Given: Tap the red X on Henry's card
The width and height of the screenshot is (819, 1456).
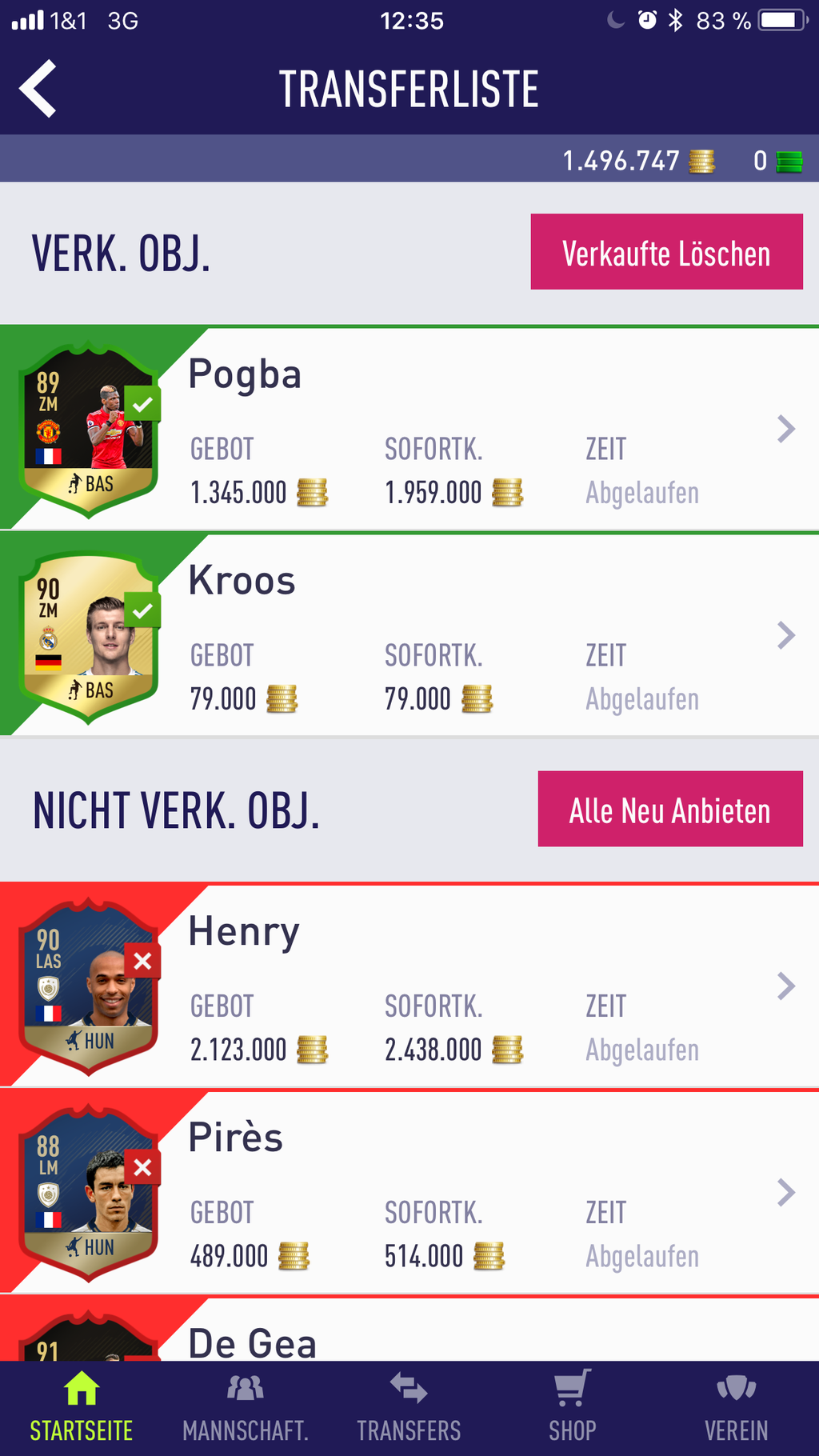Looking at the screenshot, I should [142, 961].
